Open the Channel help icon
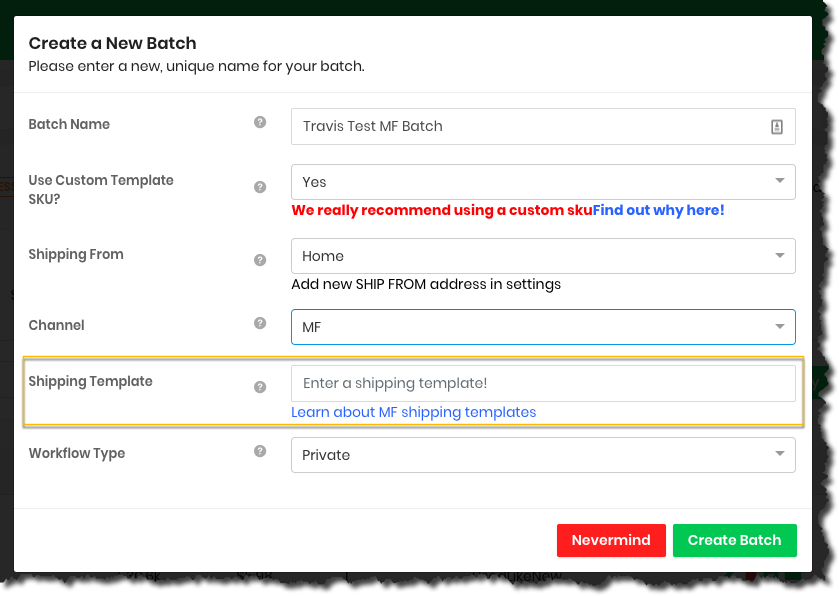839x596 pixels. pyautogui.click(x=260, y=323)
